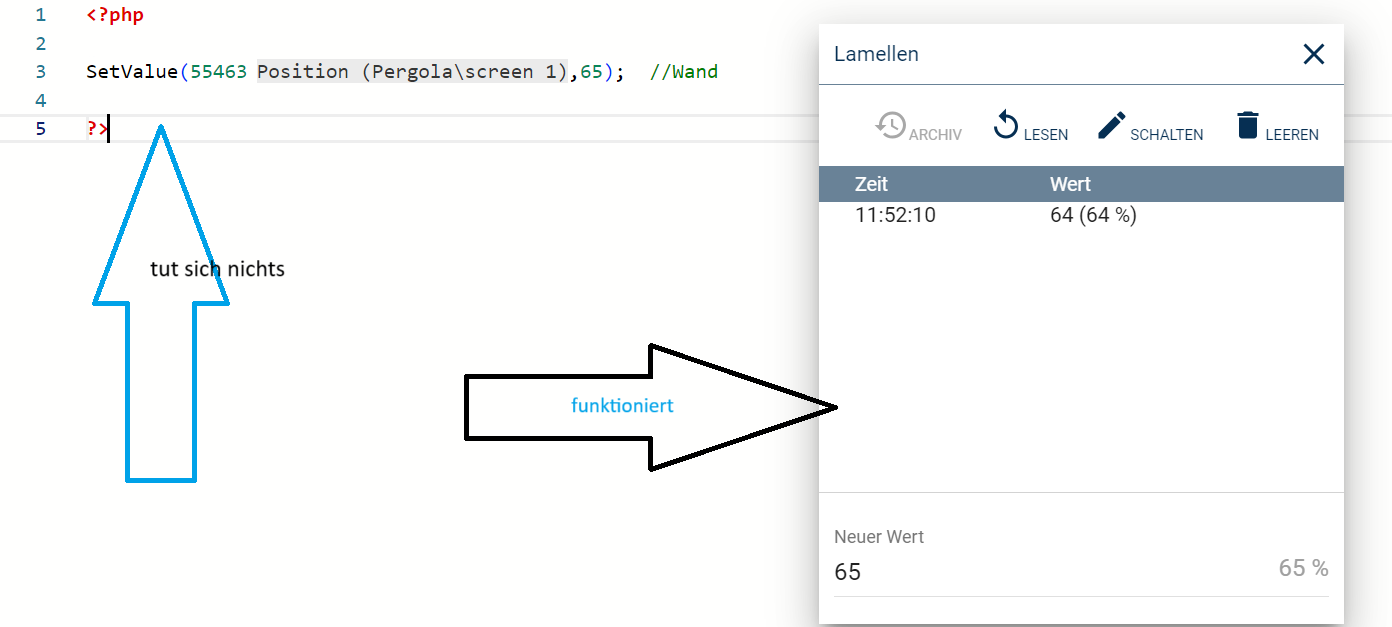Viewport: 1392px width, 627px height.
Task: Open the ARCHIV history clock icon
Action: tap(890, 126)
